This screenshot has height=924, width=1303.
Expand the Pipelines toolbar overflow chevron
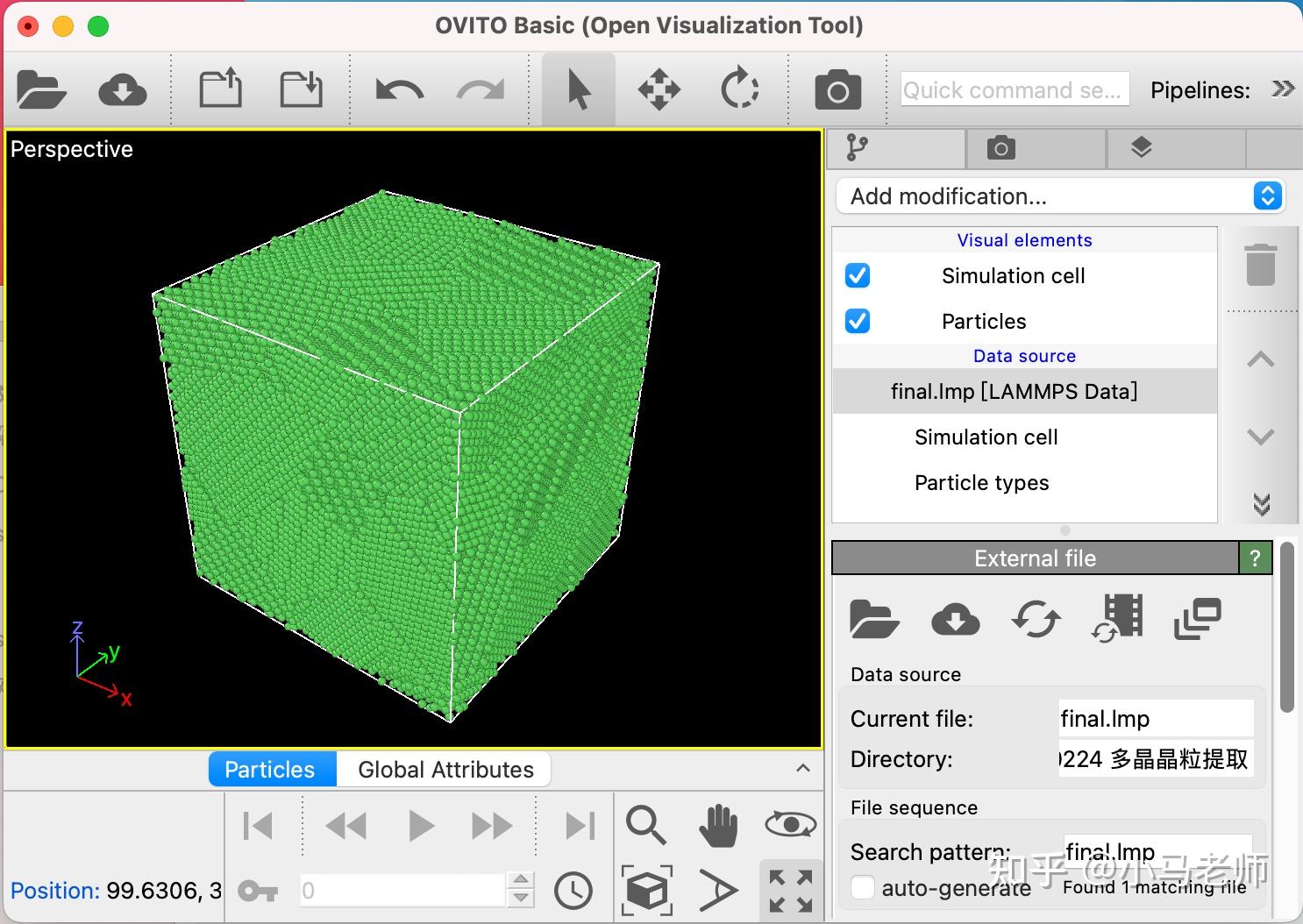1283,89
